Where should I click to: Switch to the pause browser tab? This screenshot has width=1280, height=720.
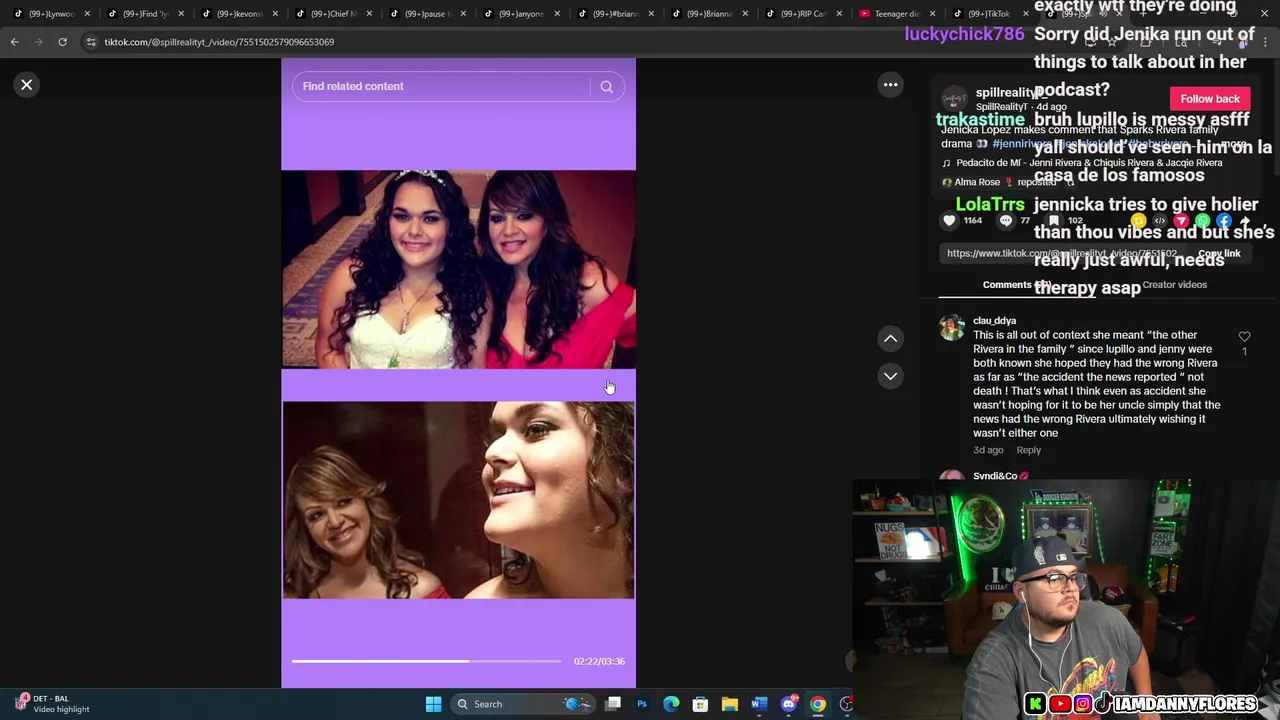click(427, 13)
